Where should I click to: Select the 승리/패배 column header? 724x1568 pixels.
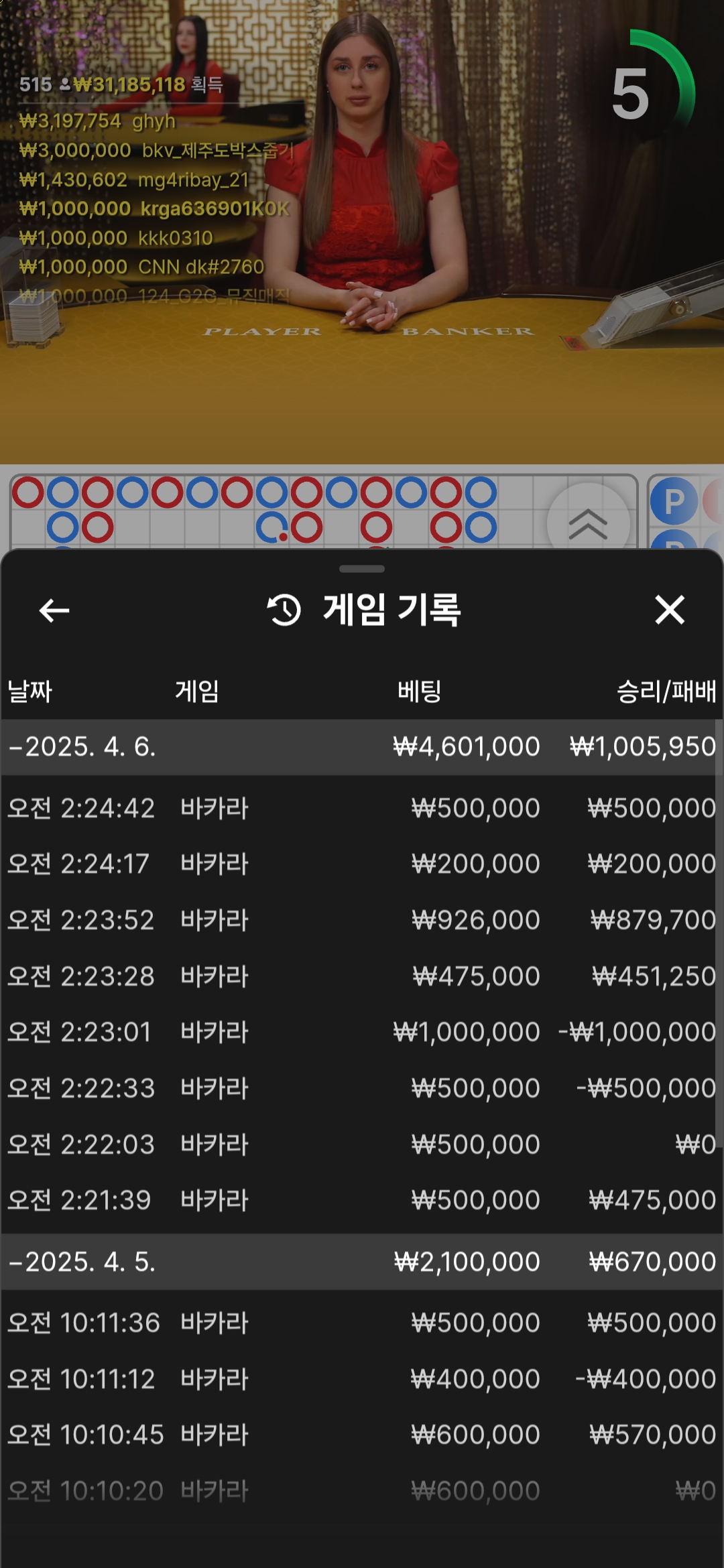point(666,691)
